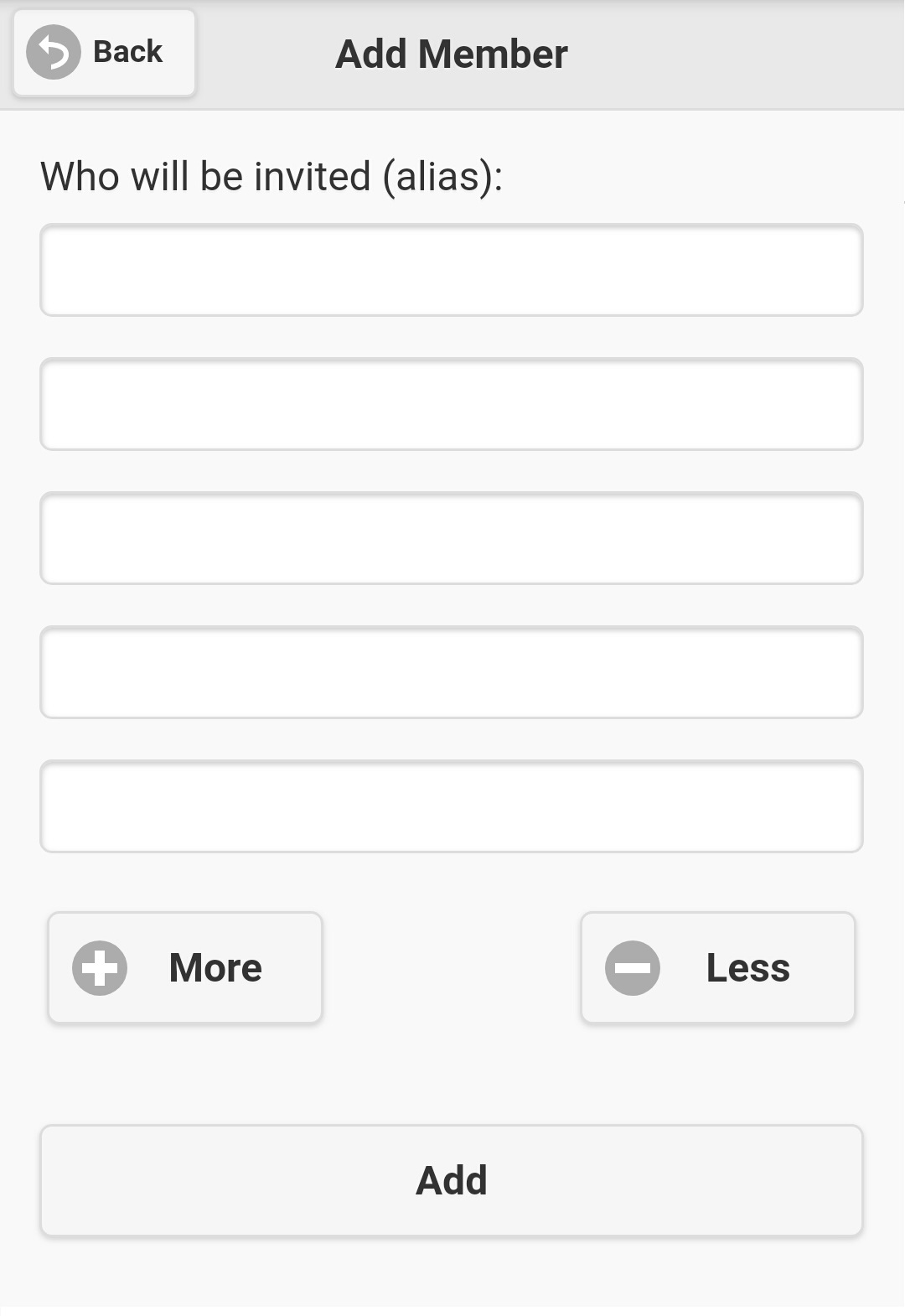
Task: Tap the fifth alias input field
Action: (x=452, y=806)
